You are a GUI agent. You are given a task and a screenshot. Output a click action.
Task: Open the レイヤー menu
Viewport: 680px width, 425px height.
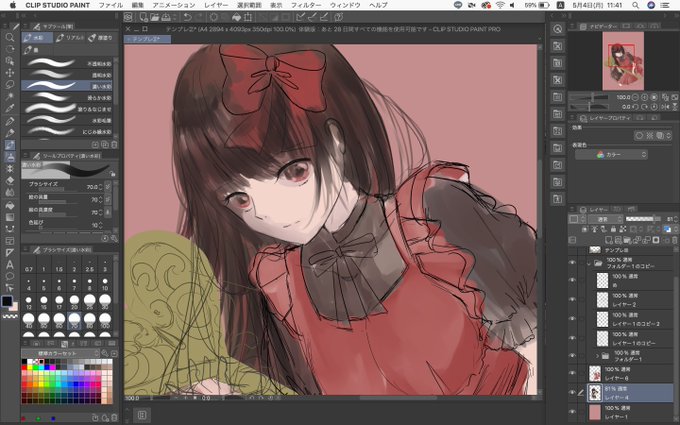(216, 5)
